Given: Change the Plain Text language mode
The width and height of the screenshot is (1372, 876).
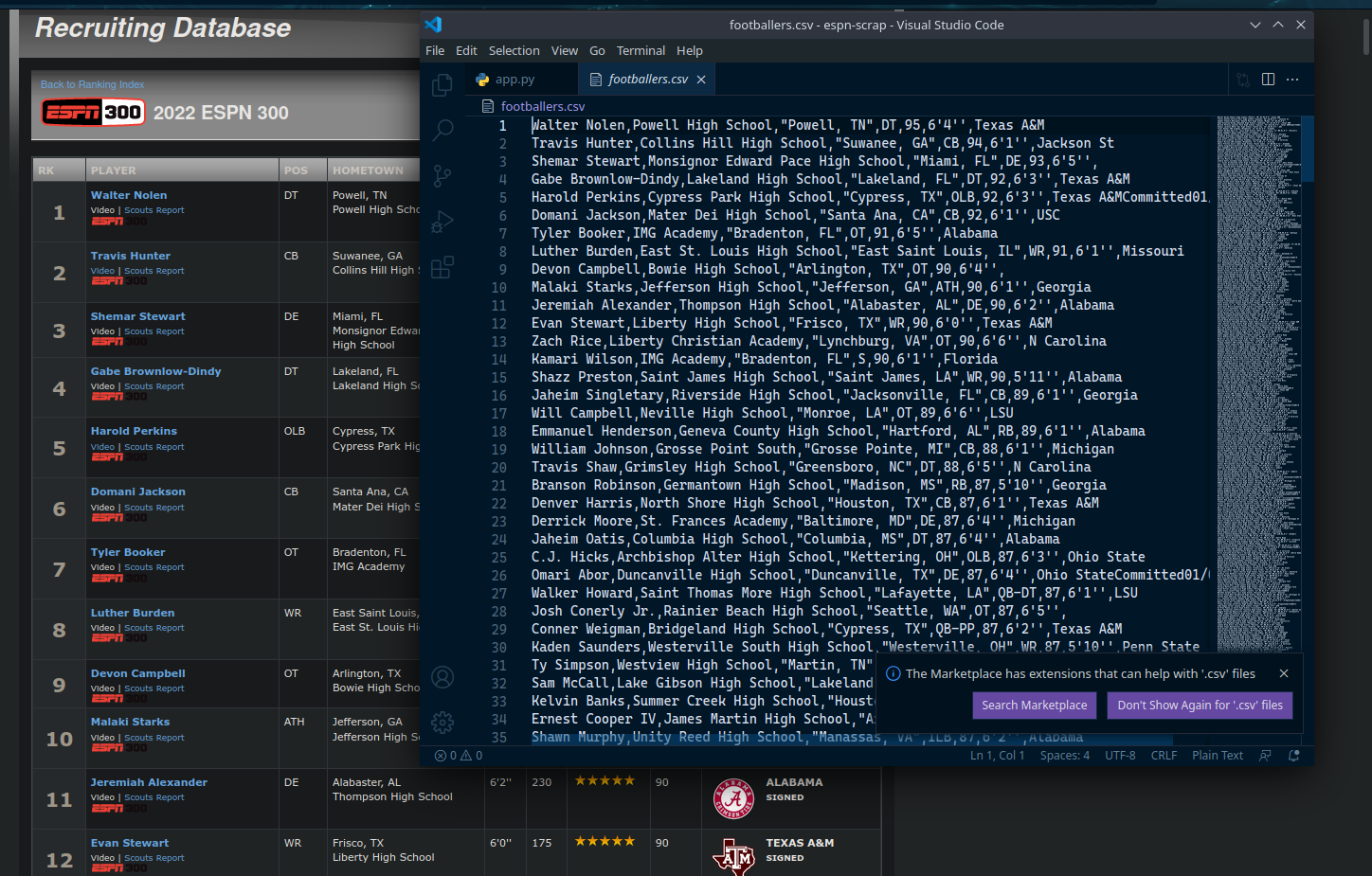Looking at the screenshot, I should point(1217,756).
